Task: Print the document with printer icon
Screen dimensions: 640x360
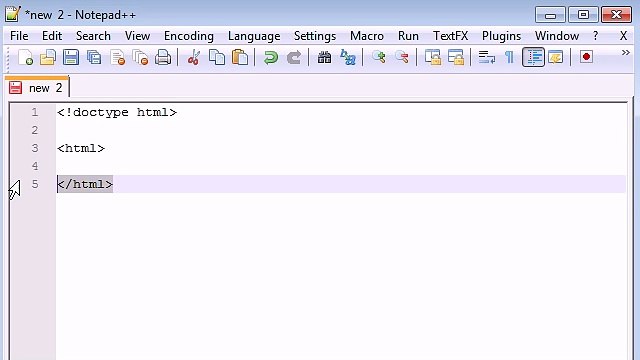Action: point(163,57)
